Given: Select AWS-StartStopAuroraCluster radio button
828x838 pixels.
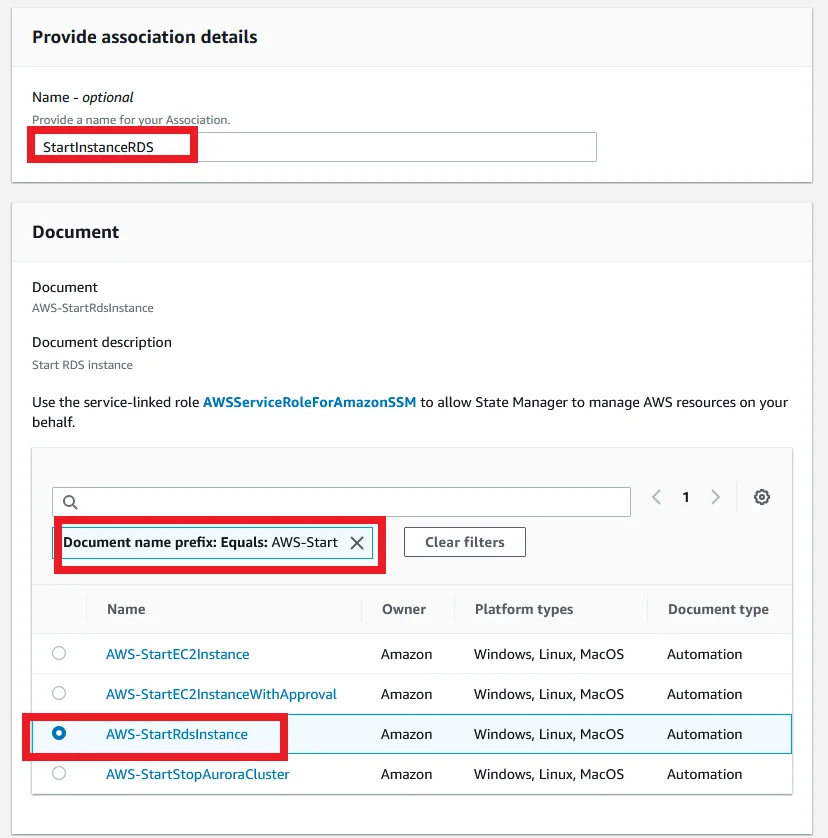Looking at the screenshot, I should click(x=59, y=773).
